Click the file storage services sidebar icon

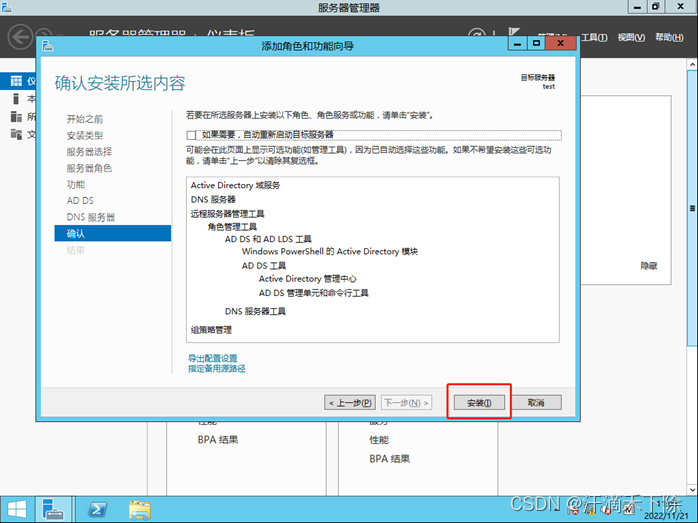click(x=16, y=134)
